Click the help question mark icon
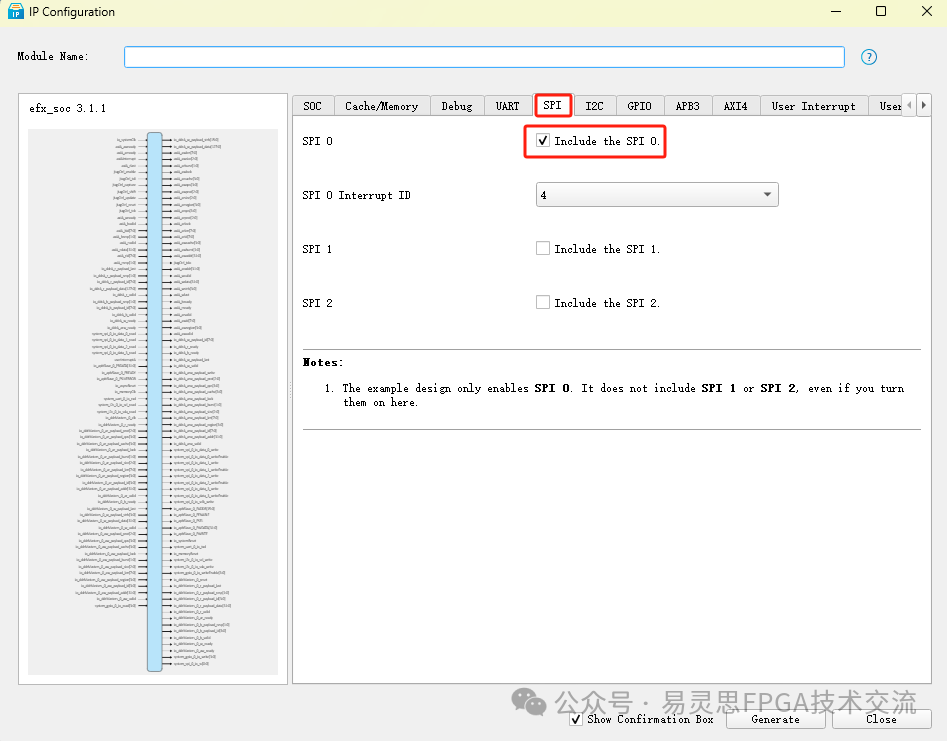 pos(869,57)
